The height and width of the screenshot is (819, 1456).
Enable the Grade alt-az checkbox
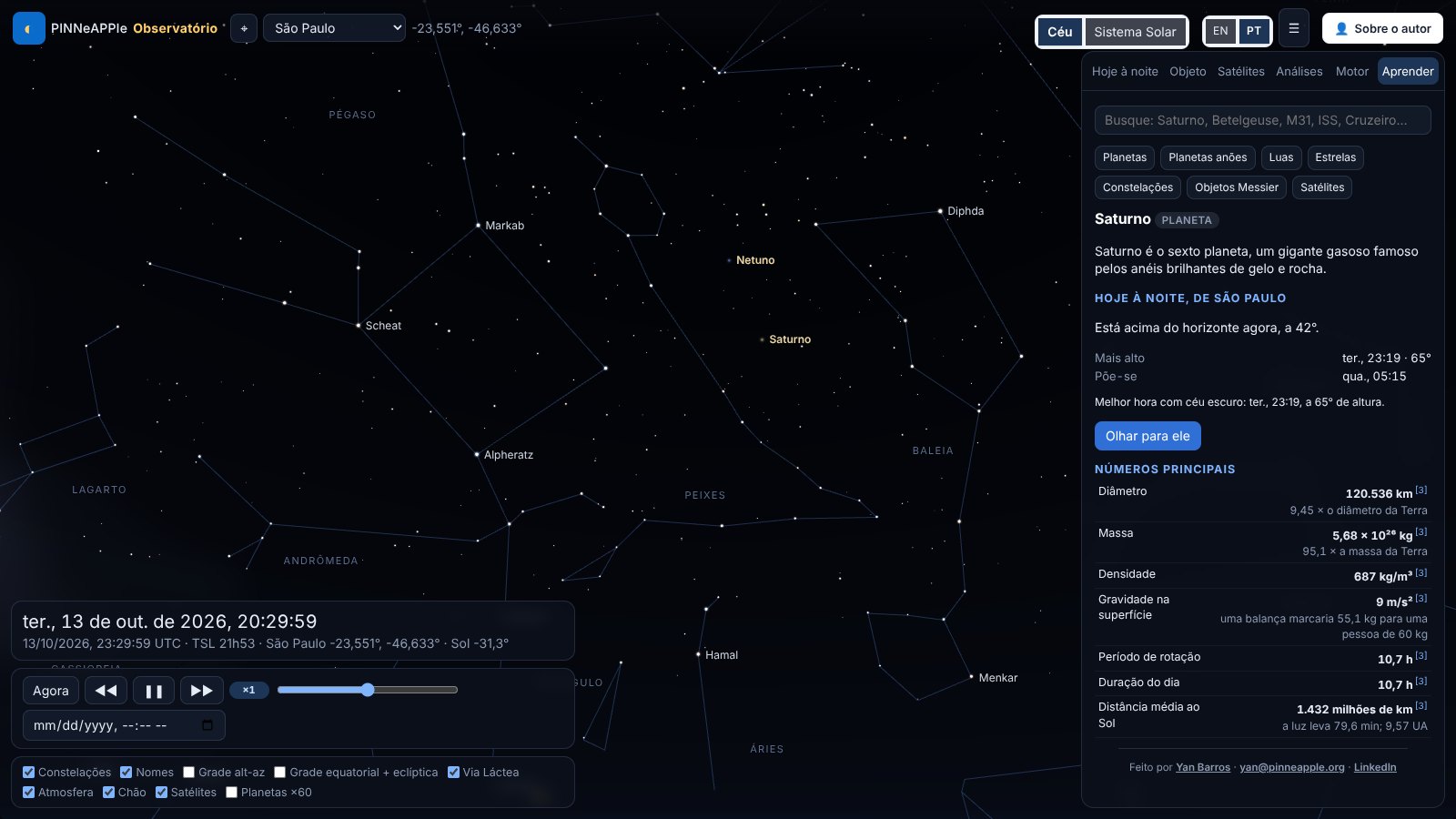[188, 772]
